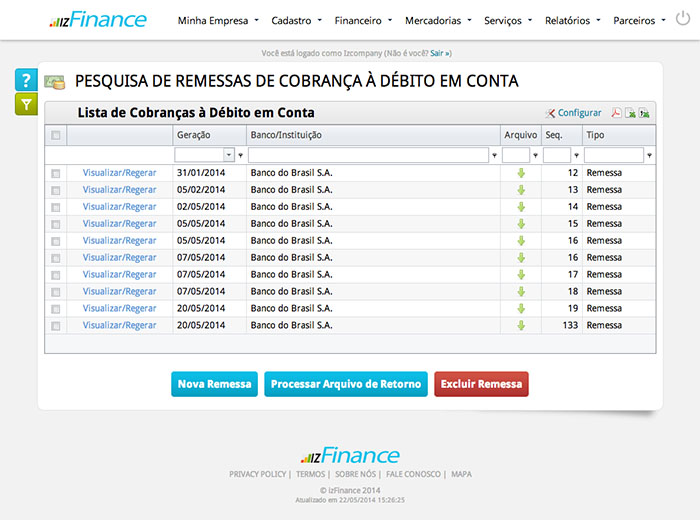
Task: Click the power logout icon
Action: pyautogui.click(x=683, y=19)
